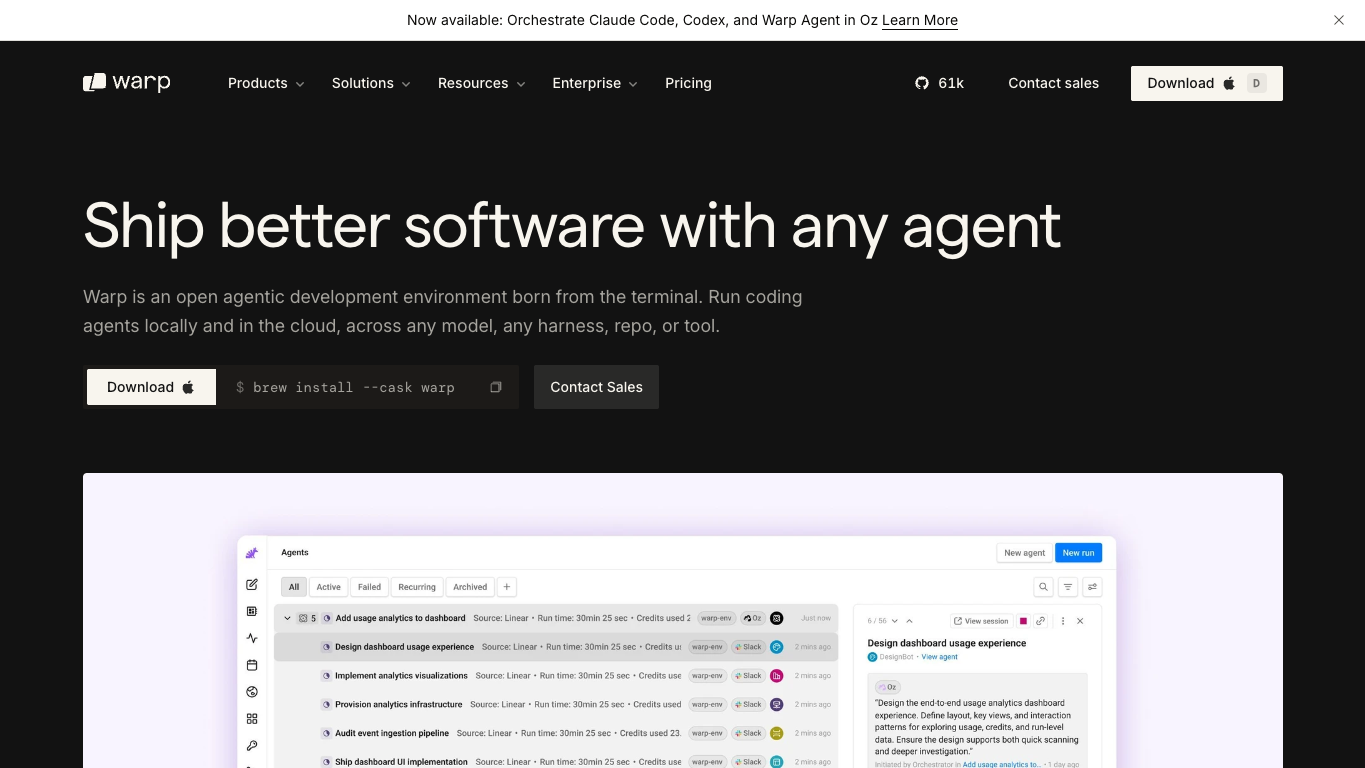Collapse the Add usage analytics group
1365x768 pixels.
coord(288,618)
